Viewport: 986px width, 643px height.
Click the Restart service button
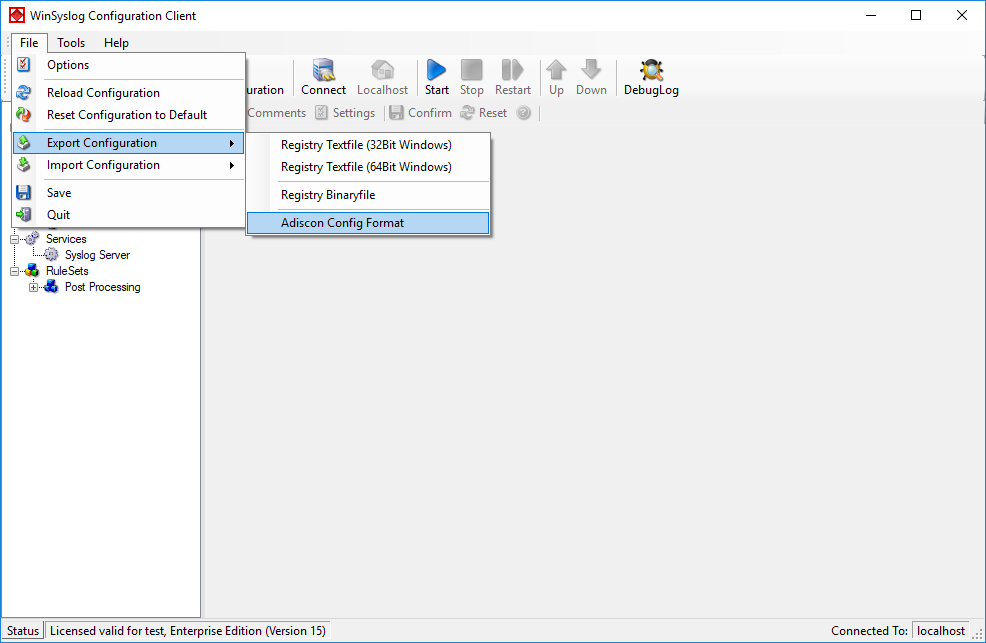pyautogui.click(x=512, y=77)
